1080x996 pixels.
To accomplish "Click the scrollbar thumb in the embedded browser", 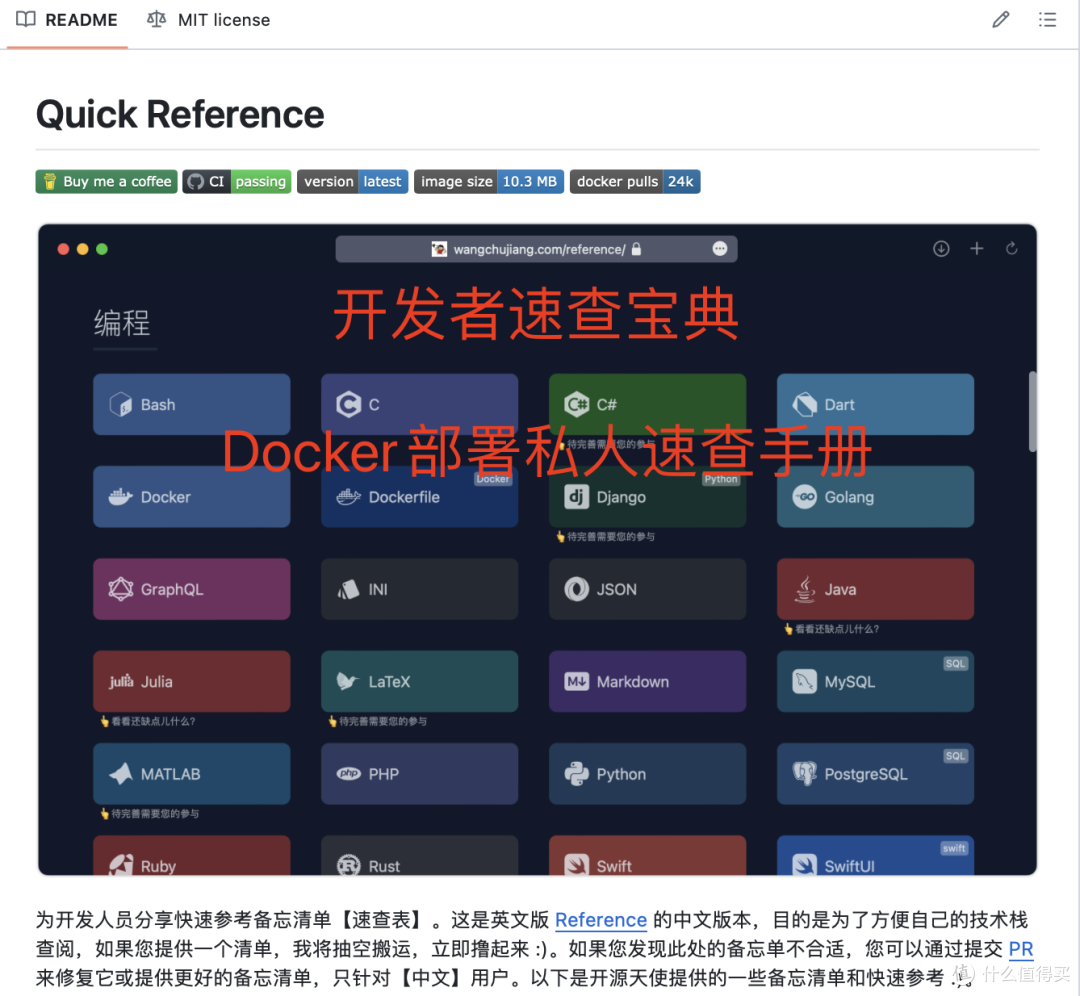I will pos(1032,411).
